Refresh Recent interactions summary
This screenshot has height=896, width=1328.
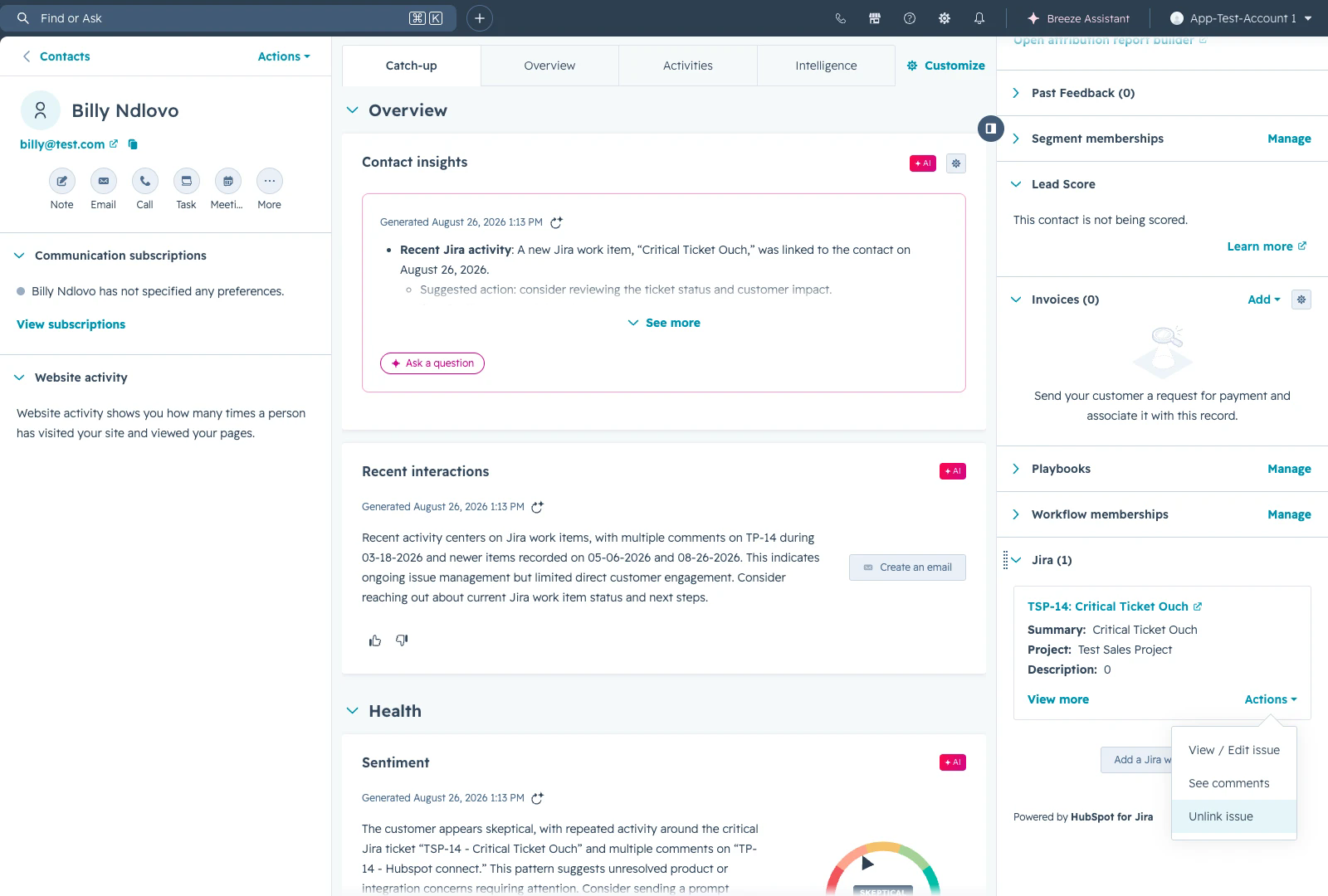click(538, 507)
